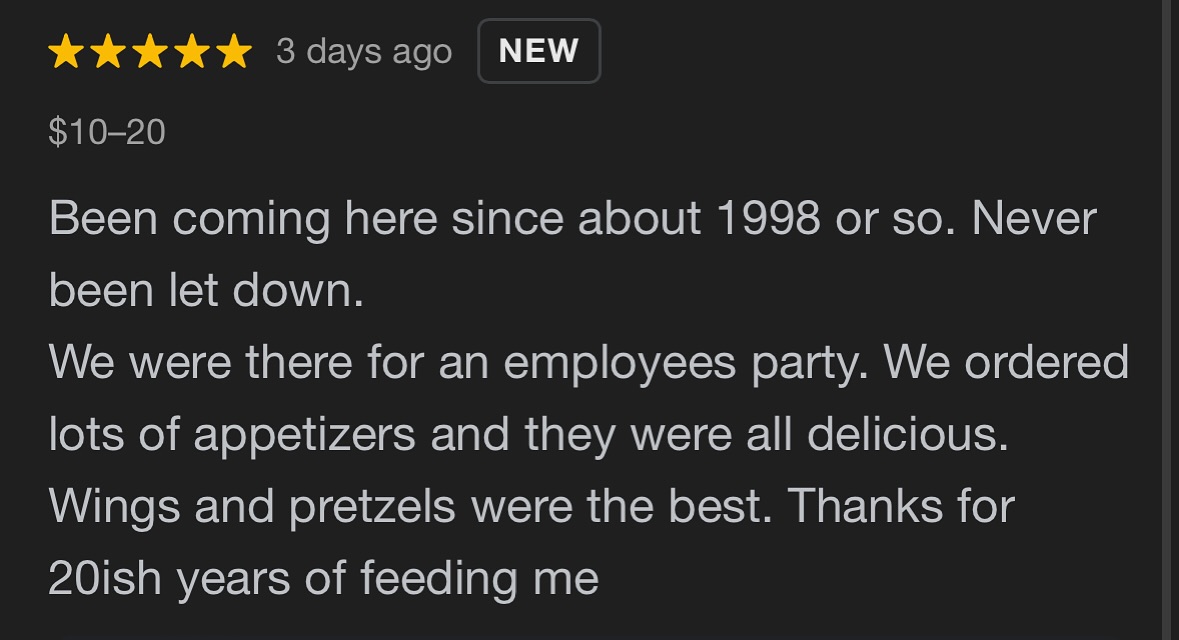Click the second yellow rating star
This screenshot has height=640, width=1179.
(108, 51)
